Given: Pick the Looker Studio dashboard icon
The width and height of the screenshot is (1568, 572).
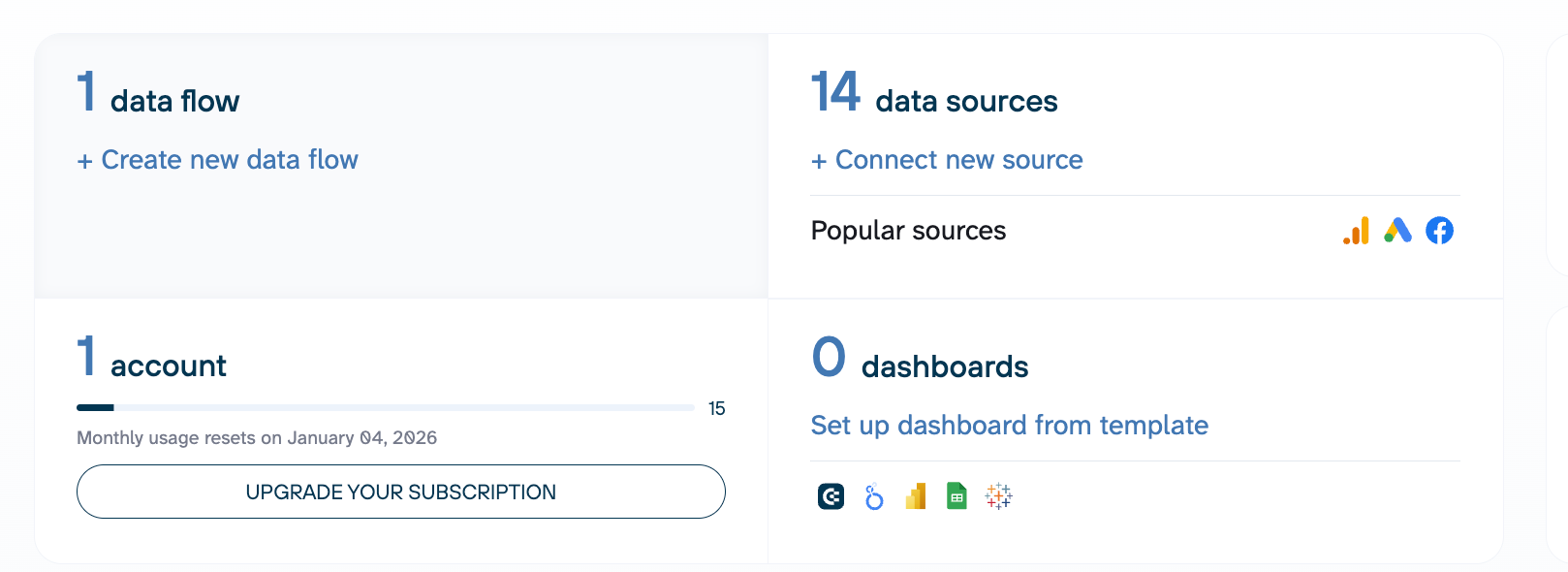Looking at the screenshot, I should [x=874, y=496].
